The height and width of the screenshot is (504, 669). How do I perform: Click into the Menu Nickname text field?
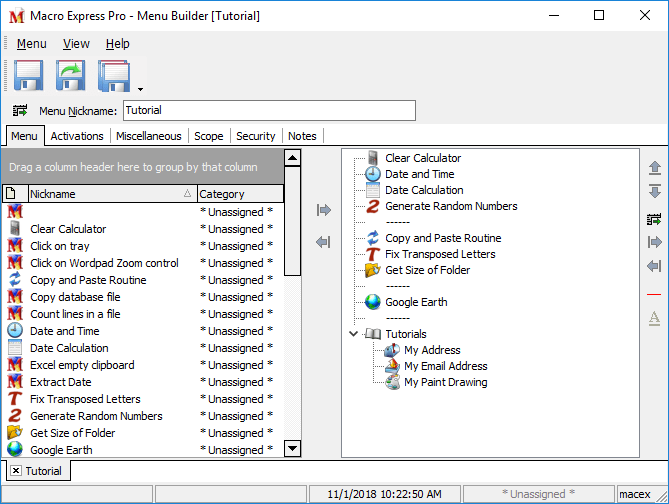(x=269, y=111)
